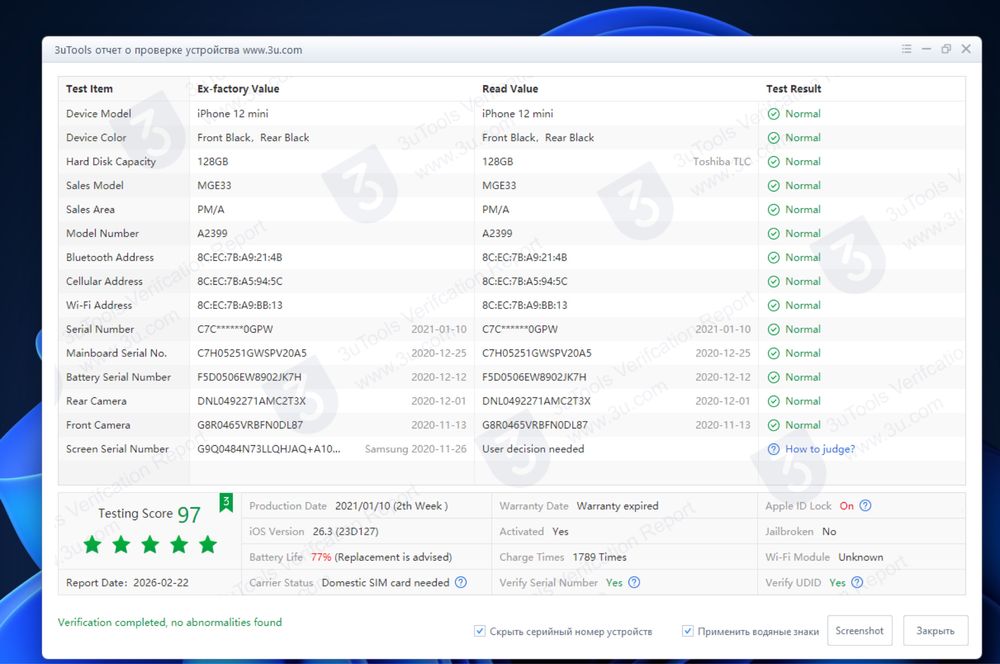This screenshot has height=664, width=1000.
Task: Select the Hard Disk Capacity row label
Action: point(110,161)
